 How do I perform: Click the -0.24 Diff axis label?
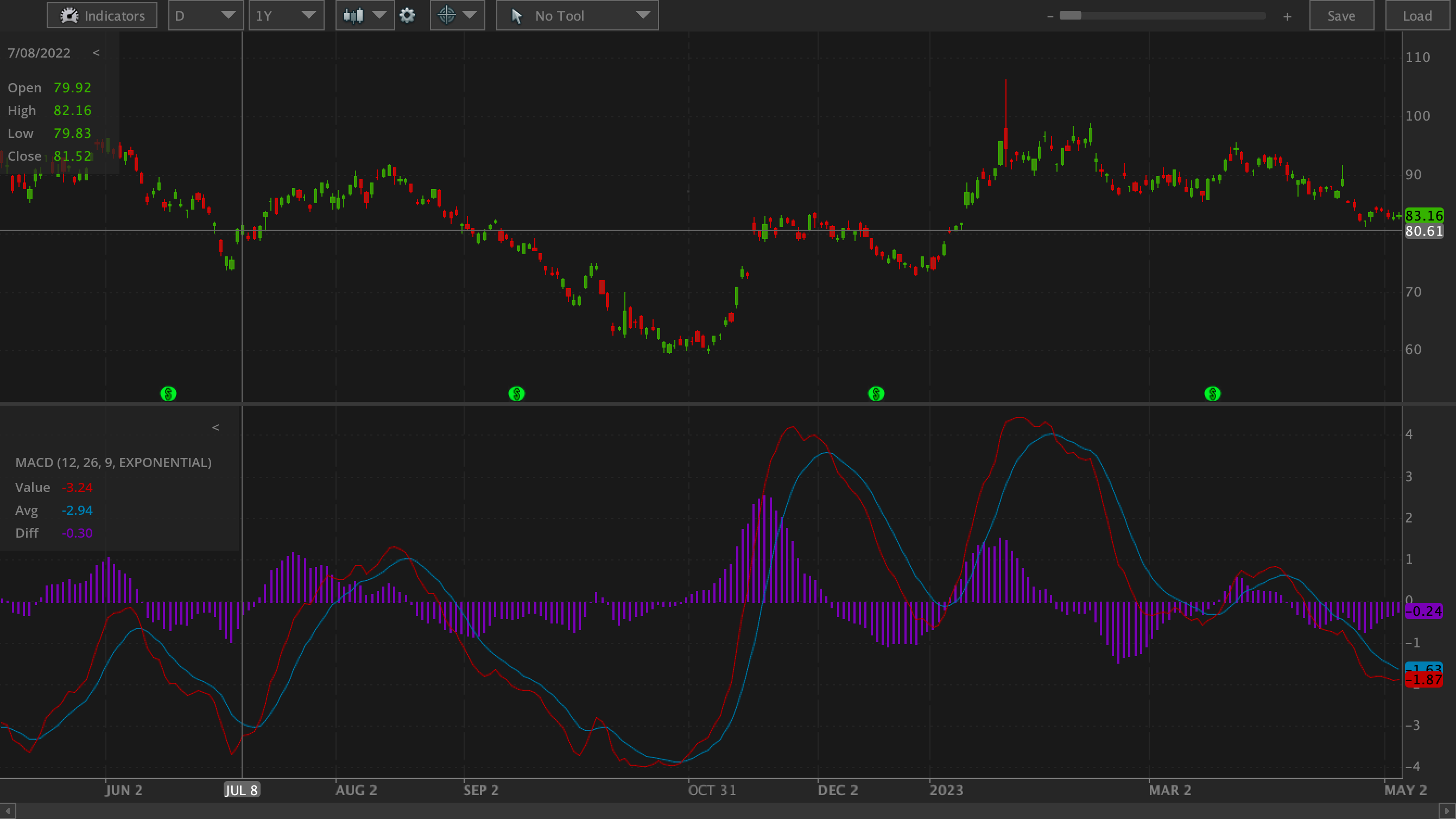[1424, 611]
